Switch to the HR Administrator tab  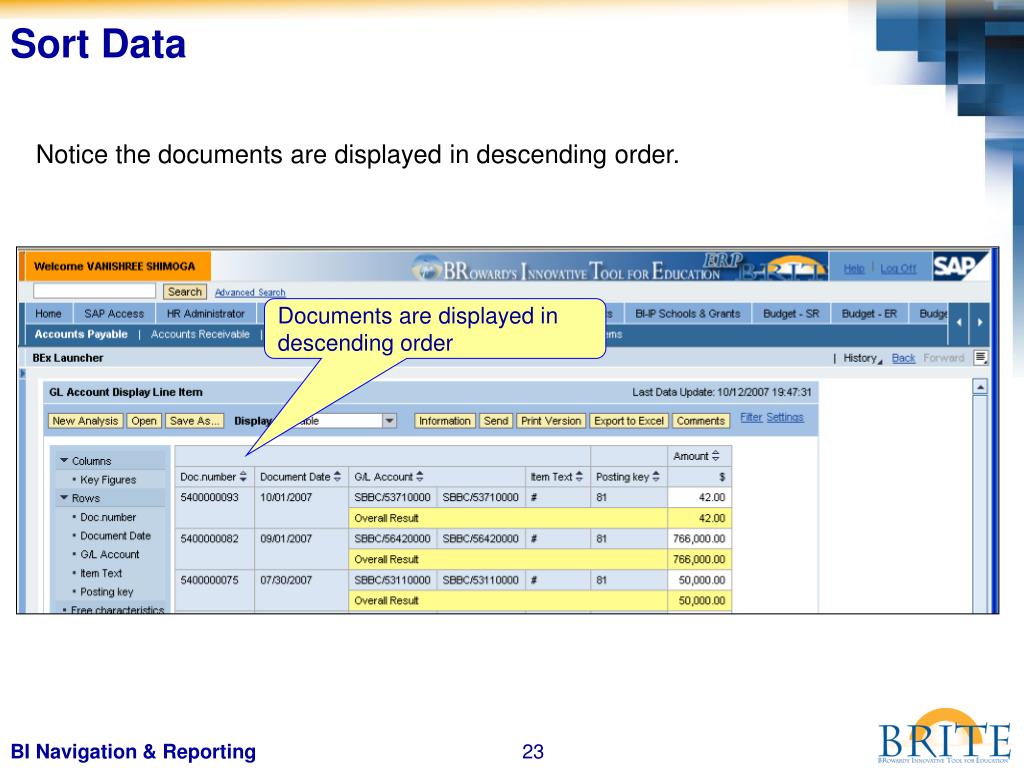point(206,314)
